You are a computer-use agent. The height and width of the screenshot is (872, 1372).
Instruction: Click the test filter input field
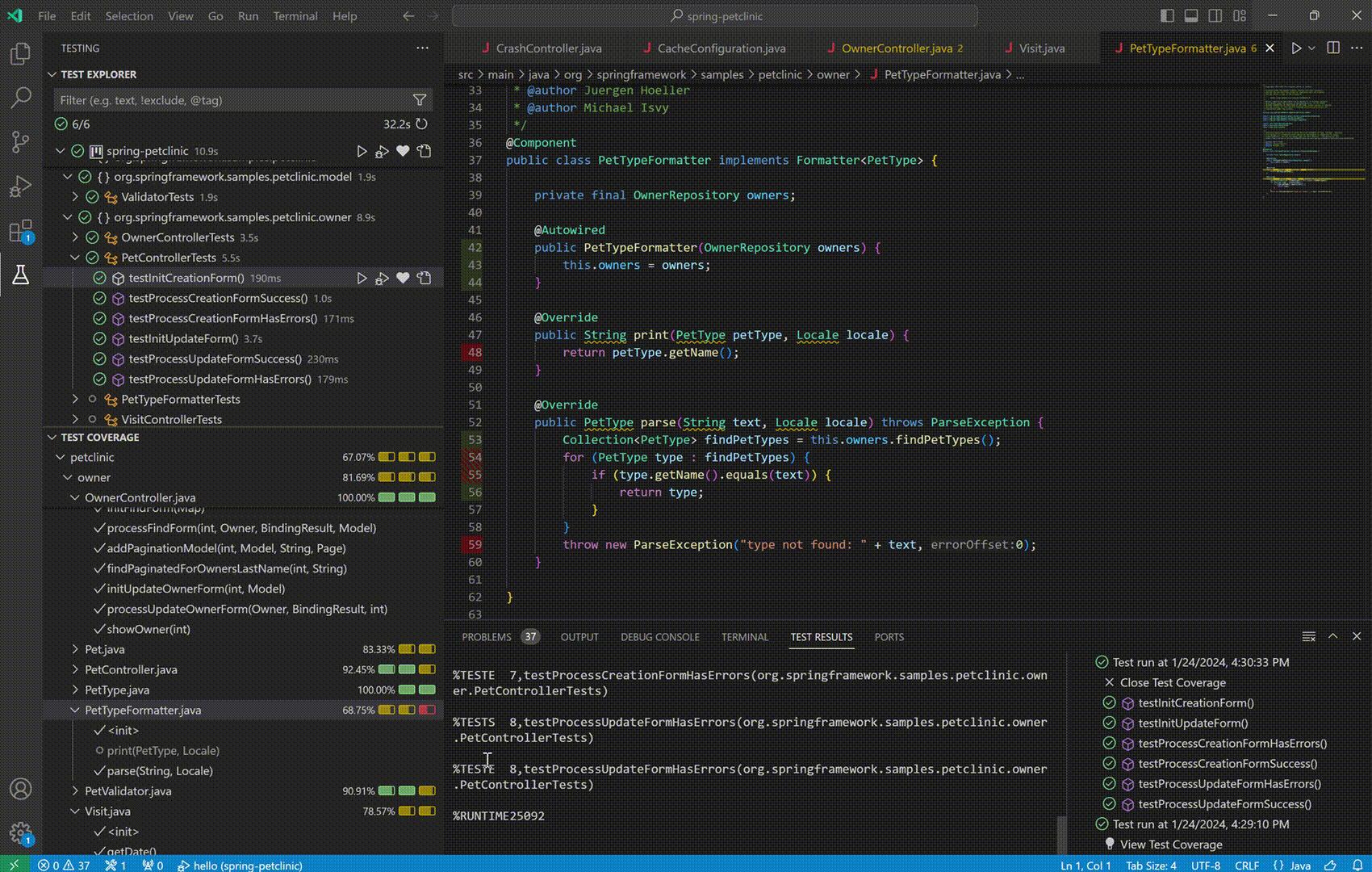232,100
